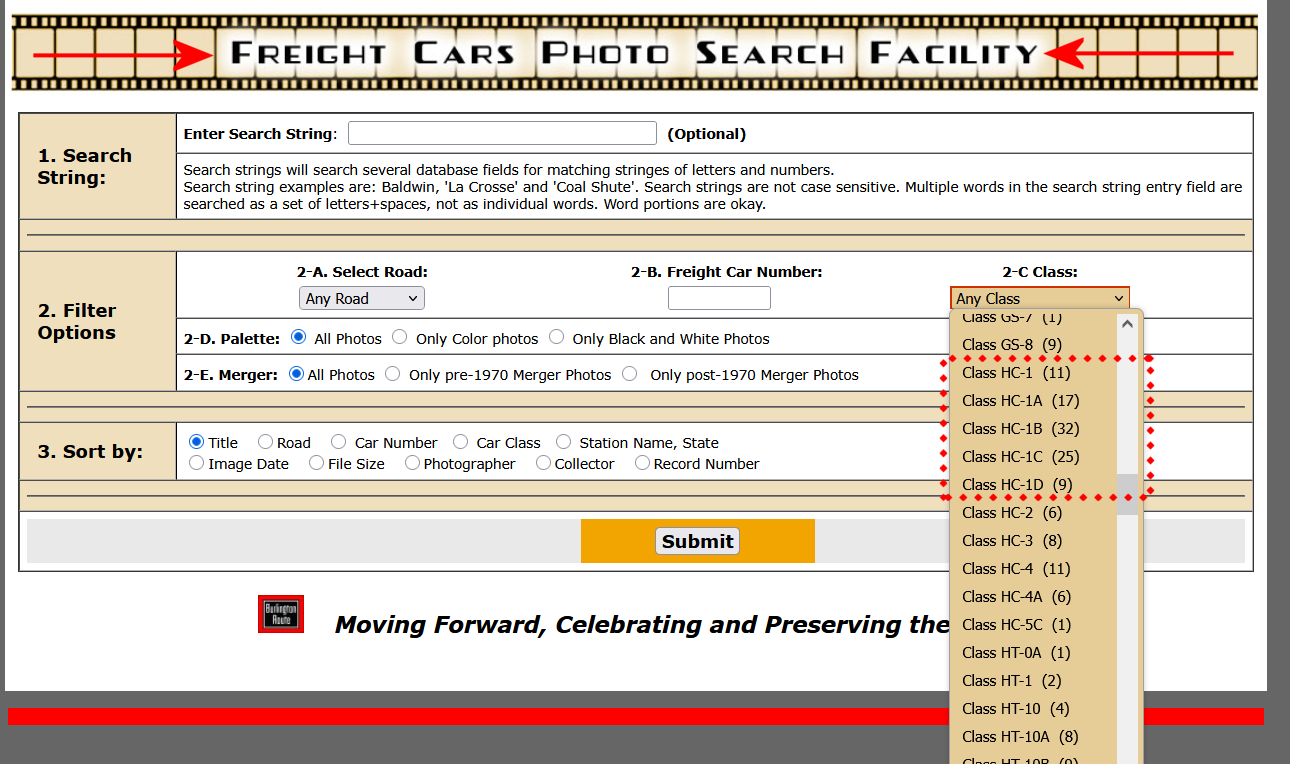Viewport: 1290px width, 764px height.
Task: Collapse the Any Class dropdown
Action: coord(1039,298)
